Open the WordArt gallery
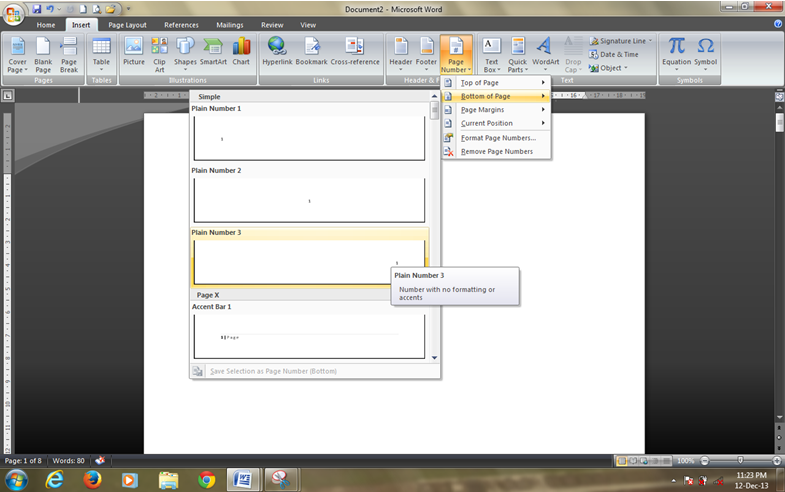The image size is (785, 492). (545, 54)
